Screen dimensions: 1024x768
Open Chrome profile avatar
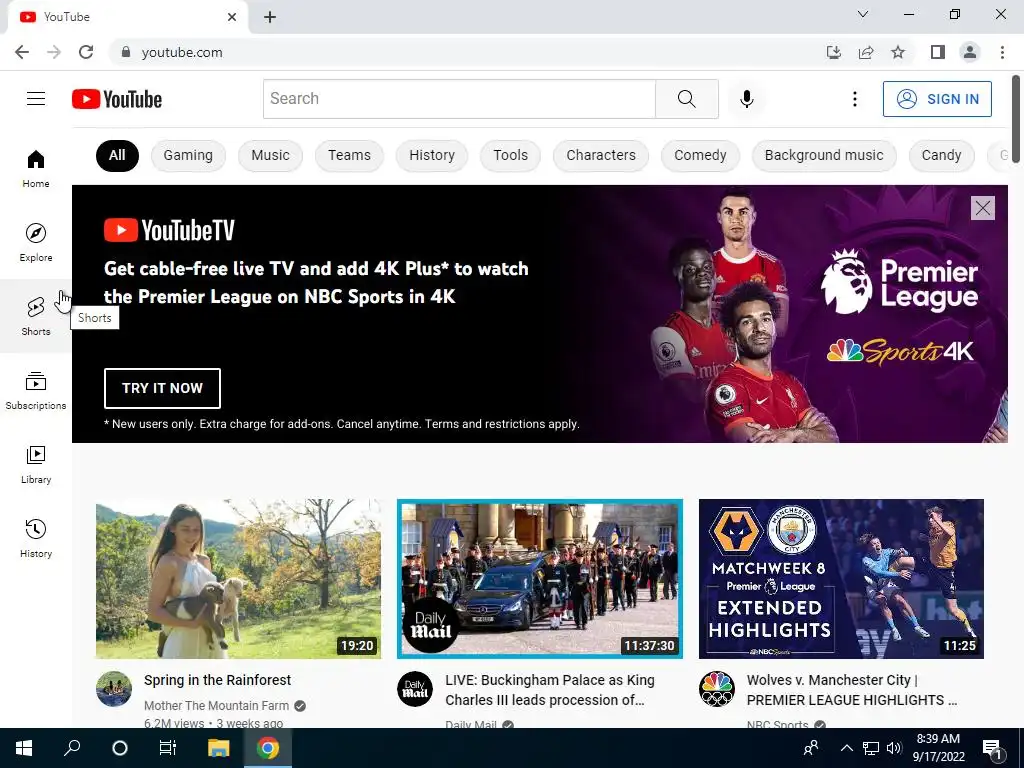tap(970, 52)
